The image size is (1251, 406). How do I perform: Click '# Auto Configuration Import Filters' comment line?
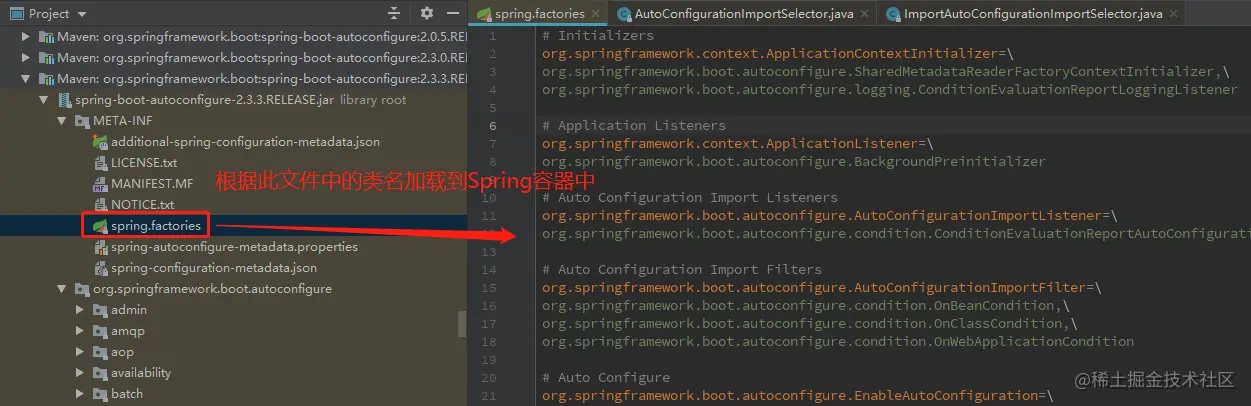[682, 270]
